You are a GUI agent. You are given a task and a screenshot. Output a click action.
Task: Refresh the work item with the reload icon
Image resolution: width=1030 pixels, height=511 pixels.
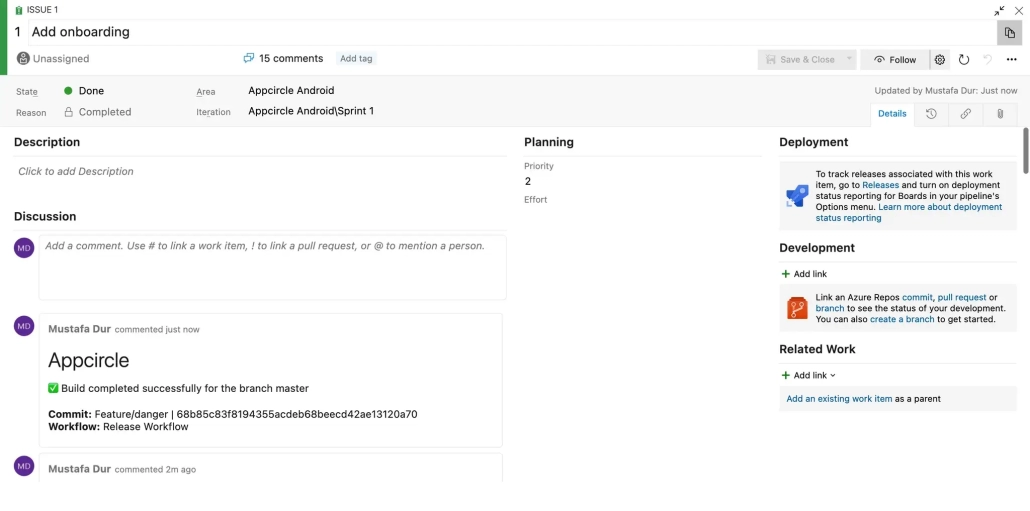coord(964,60)
